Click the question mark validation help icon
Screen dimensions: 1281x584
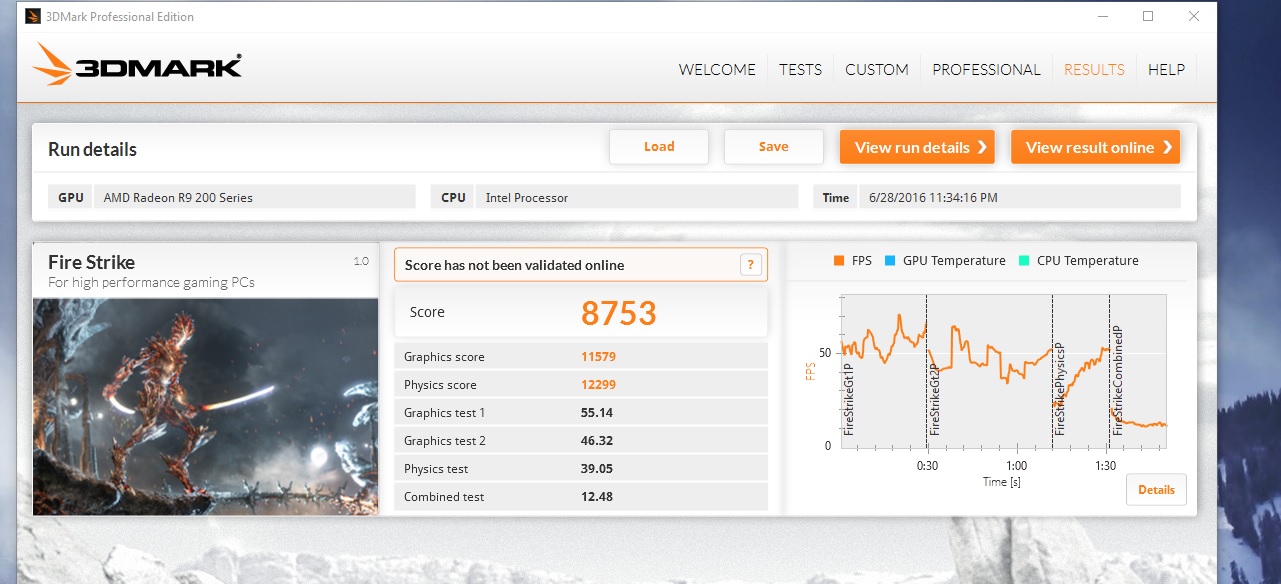tap(751, 265)
